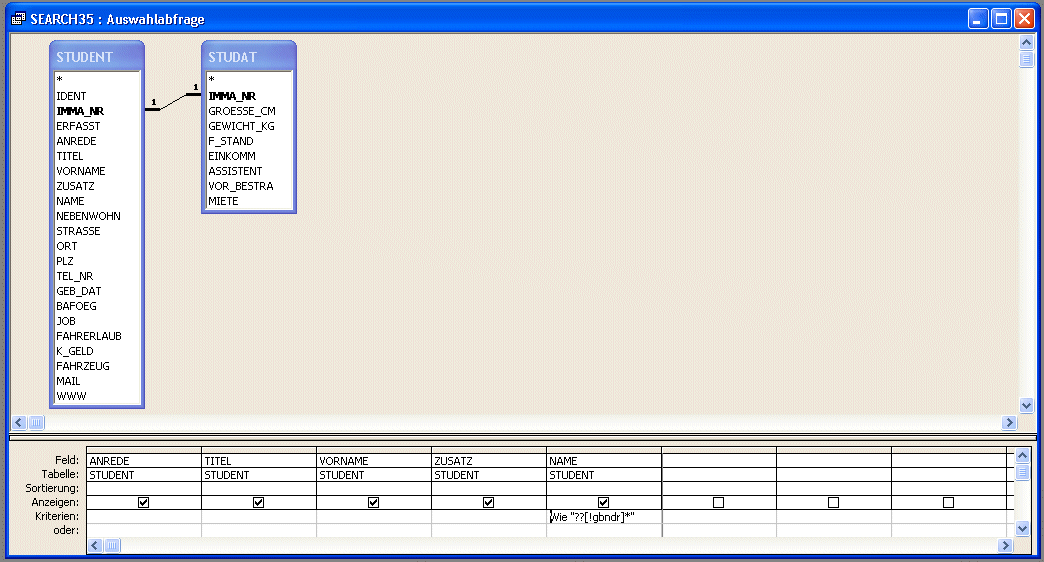Click the Feld cell containing ANREDE
The image size is (1044, 562).
[144, 461]
